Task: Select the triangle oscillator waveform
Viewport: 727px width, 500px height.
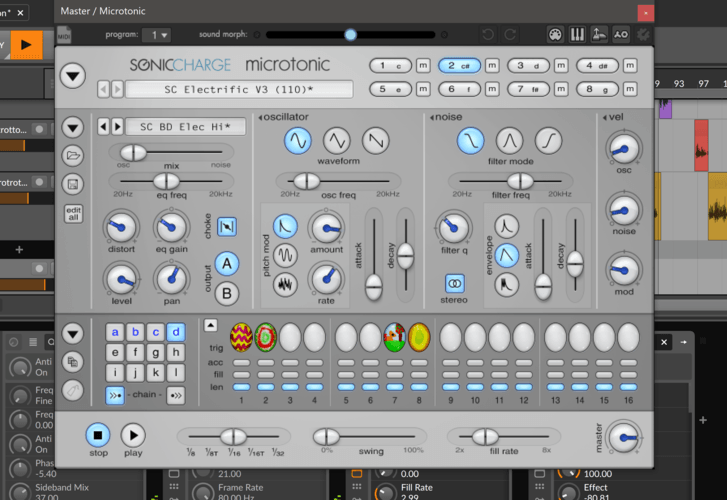Action: pos(337,141)
